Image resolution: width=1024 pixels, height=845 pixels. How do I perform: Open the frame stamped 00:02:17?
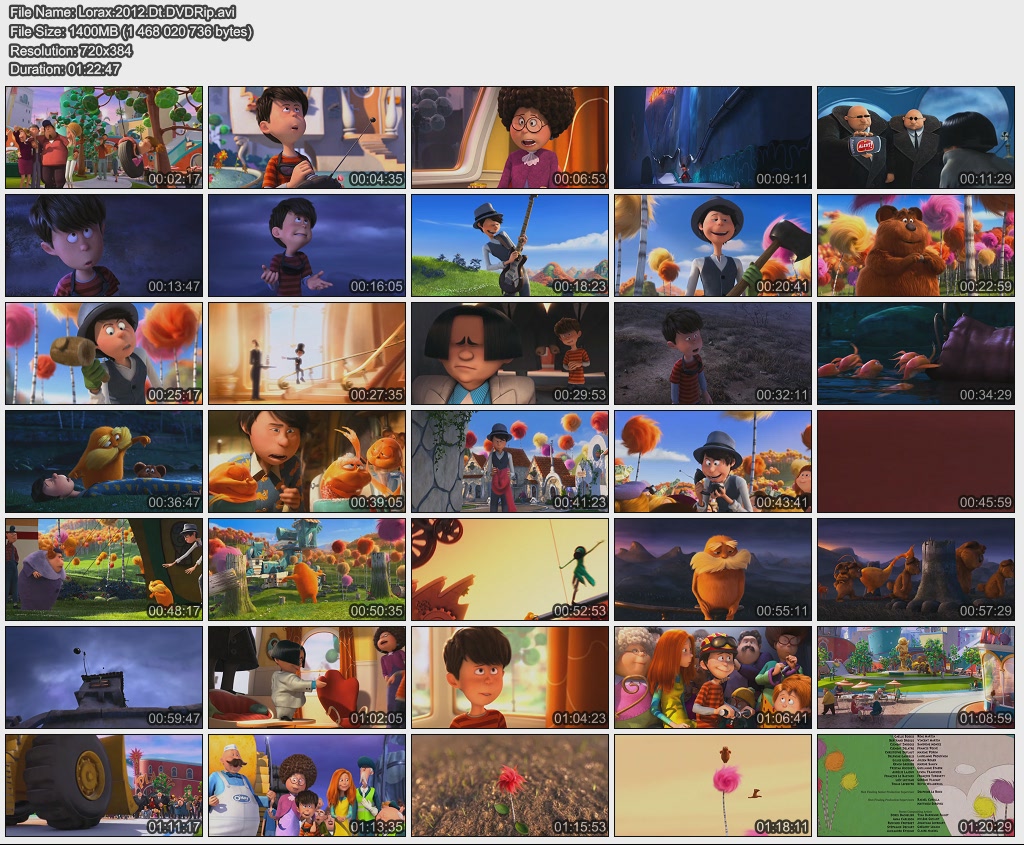104,137
